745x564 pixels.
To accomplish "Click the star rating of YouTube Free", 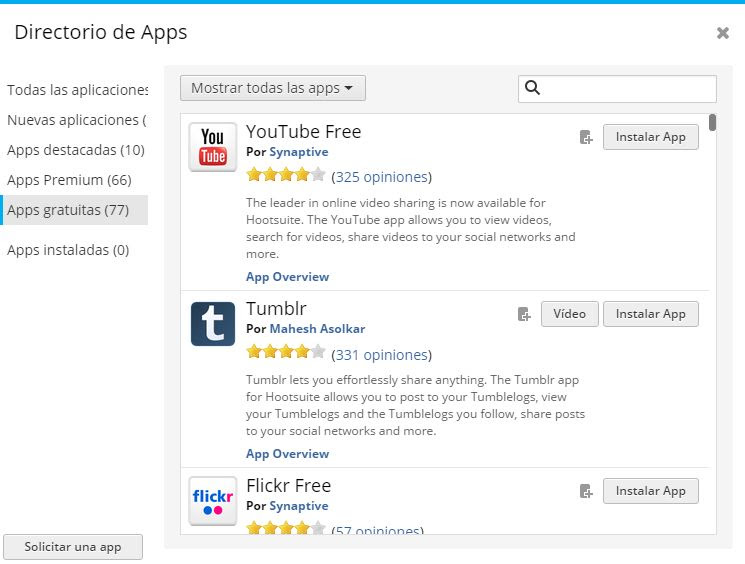I will click(286, 175).
